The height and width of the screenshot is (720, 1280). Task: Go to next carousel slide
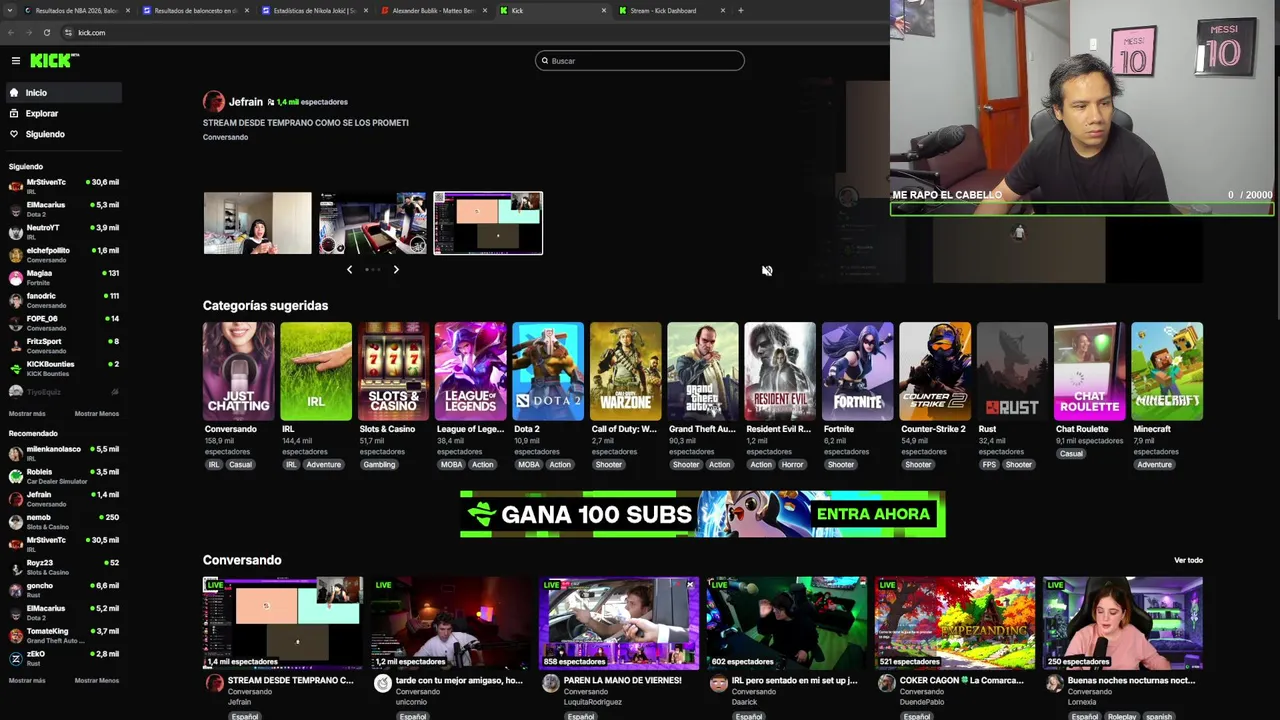click(396, 269)
